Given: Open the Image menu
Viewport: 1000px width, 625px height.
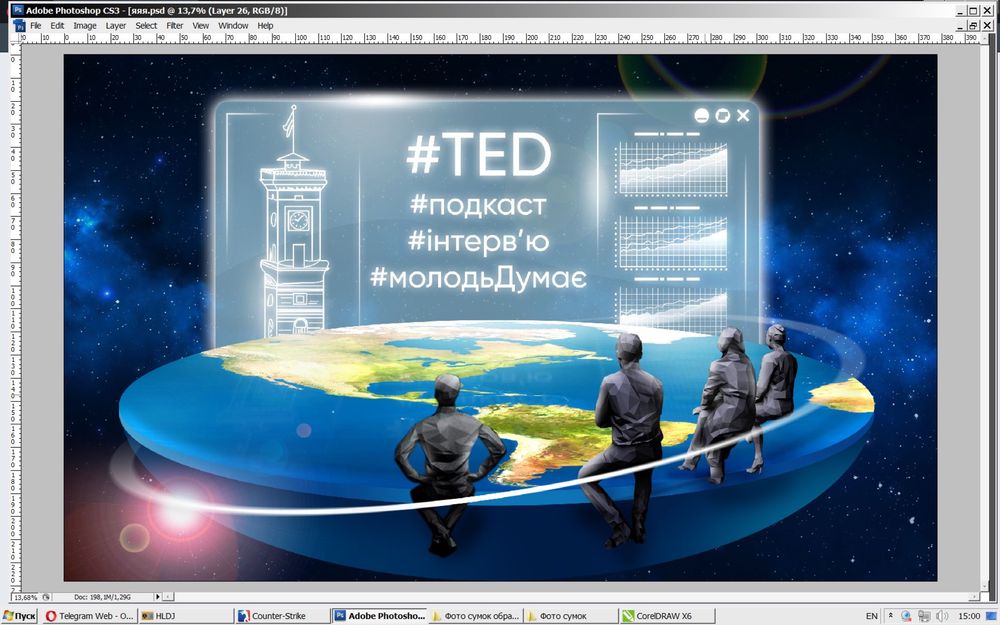Looking at the screenshot, I should pyautogui.click(x=85, y=26).
